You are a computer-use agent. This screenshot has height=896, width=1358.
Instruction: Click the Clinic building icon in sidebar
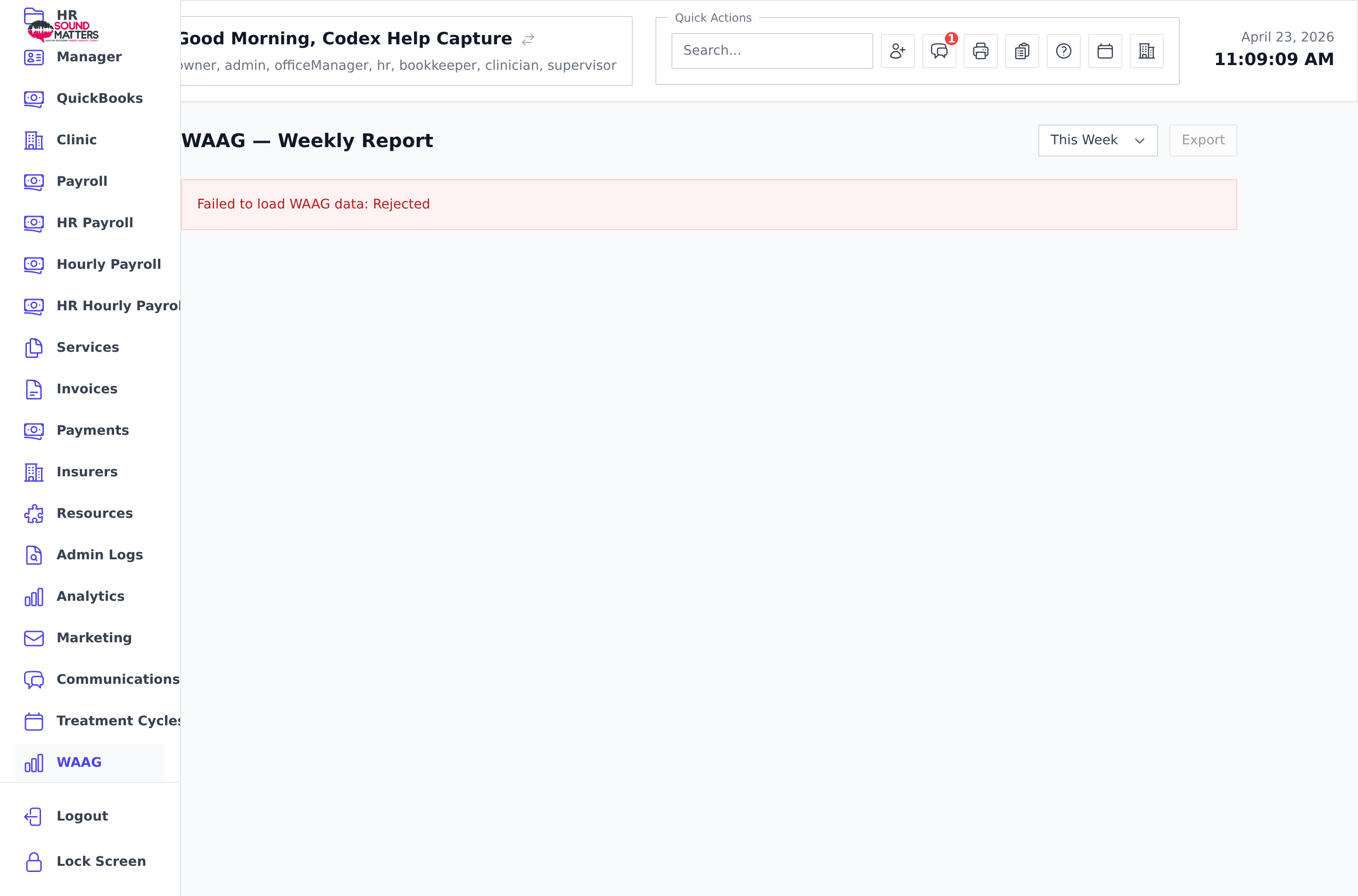coord(33,140)
